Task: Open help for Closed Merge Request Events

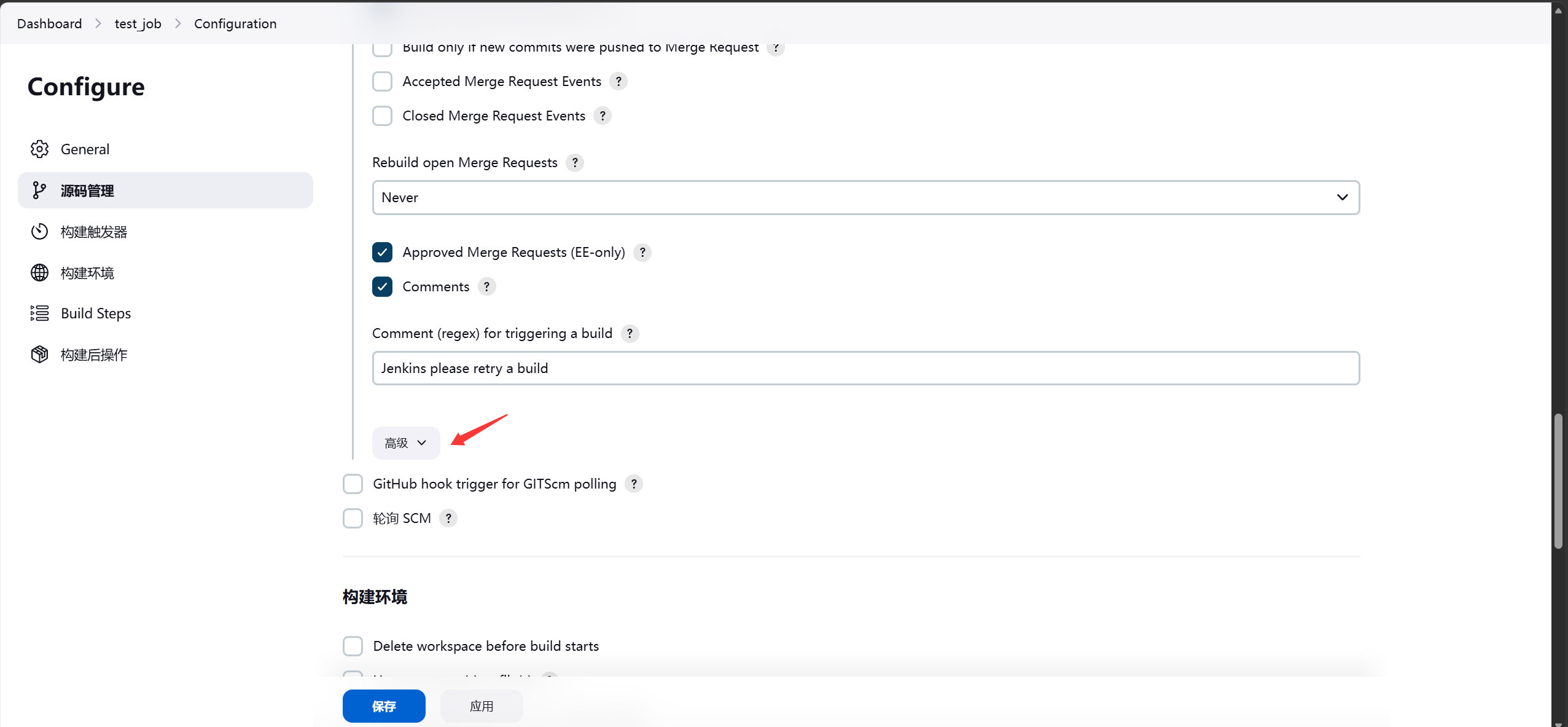Action: tap(603, 116)
